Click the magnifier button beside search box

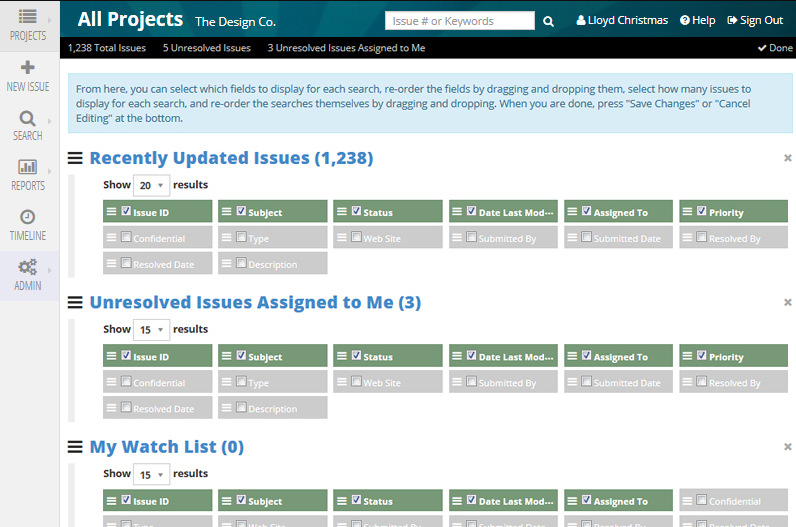[x=548, y=21]
